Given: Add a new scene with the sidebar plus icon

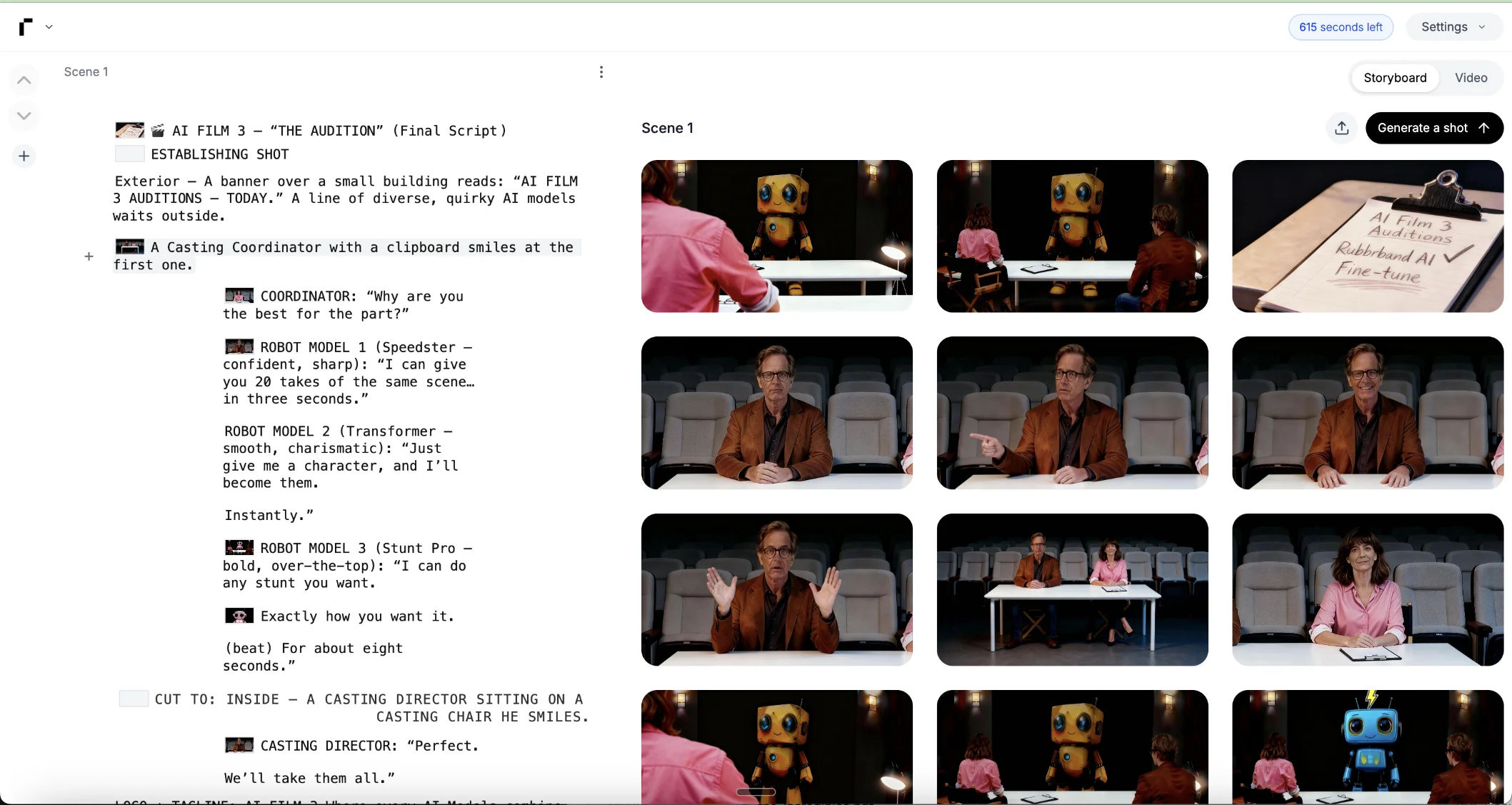Looking at the screenshot, I should (24, 156).
